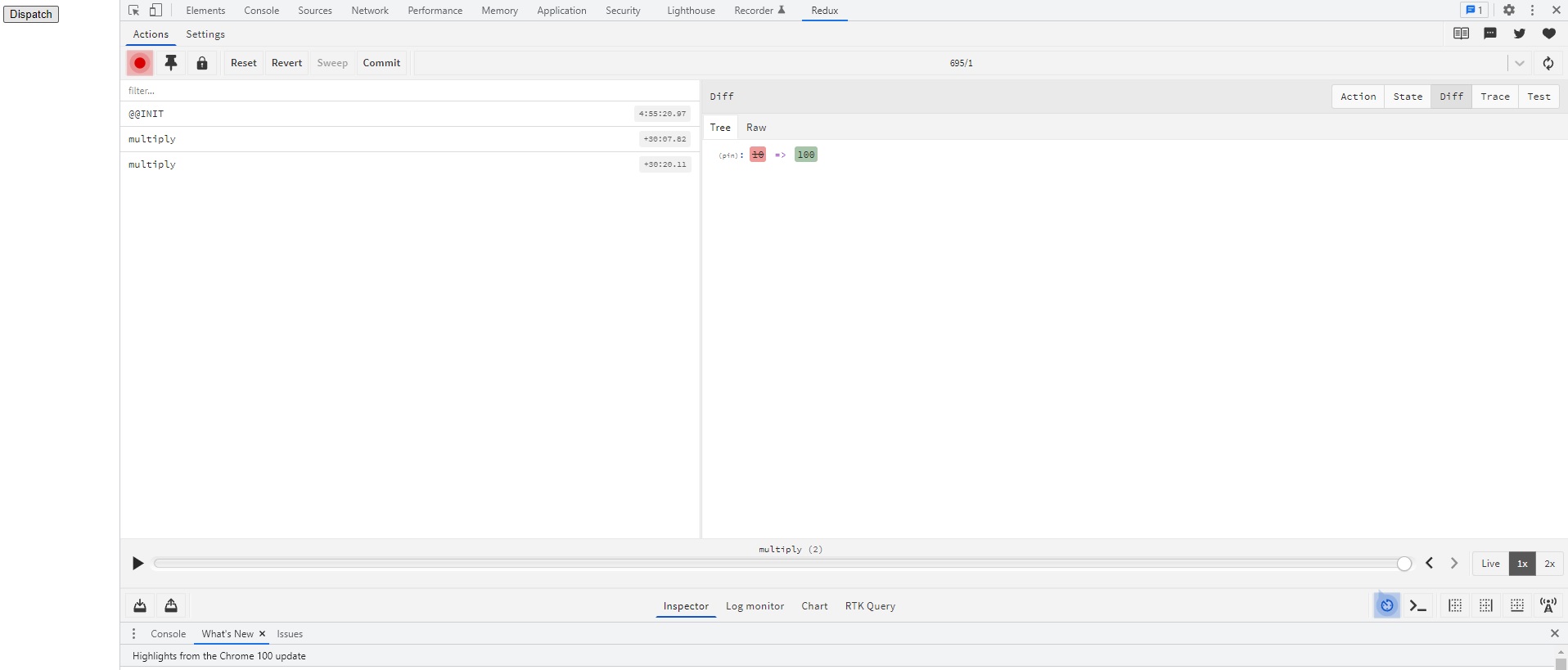Open DevTools three-dot customize menu

(x=1533, y=10)
